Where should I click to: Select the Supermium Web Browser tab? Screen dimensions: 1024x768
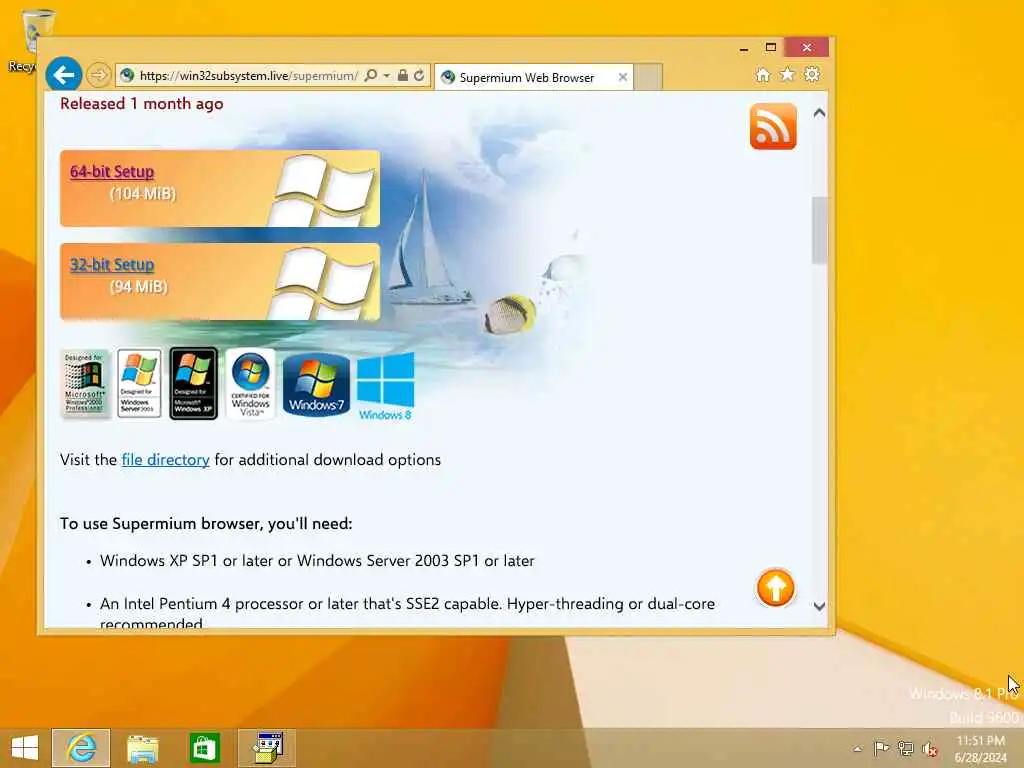(x=526, y=78)
